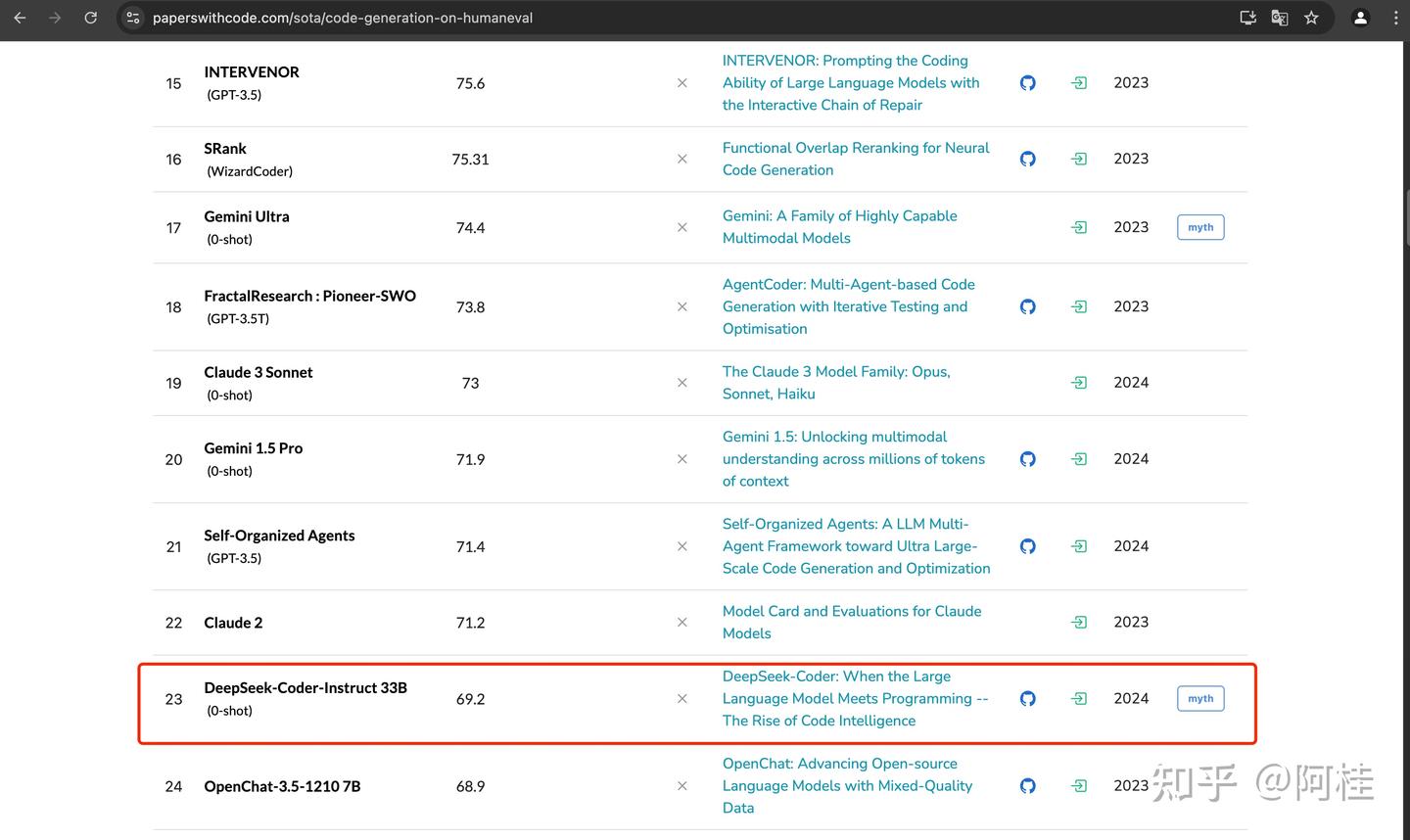This screenshot has width=1410, height=840.
Task: Open result entry icon for Gemini Ultra
Action: click(x=1079, y=228)
